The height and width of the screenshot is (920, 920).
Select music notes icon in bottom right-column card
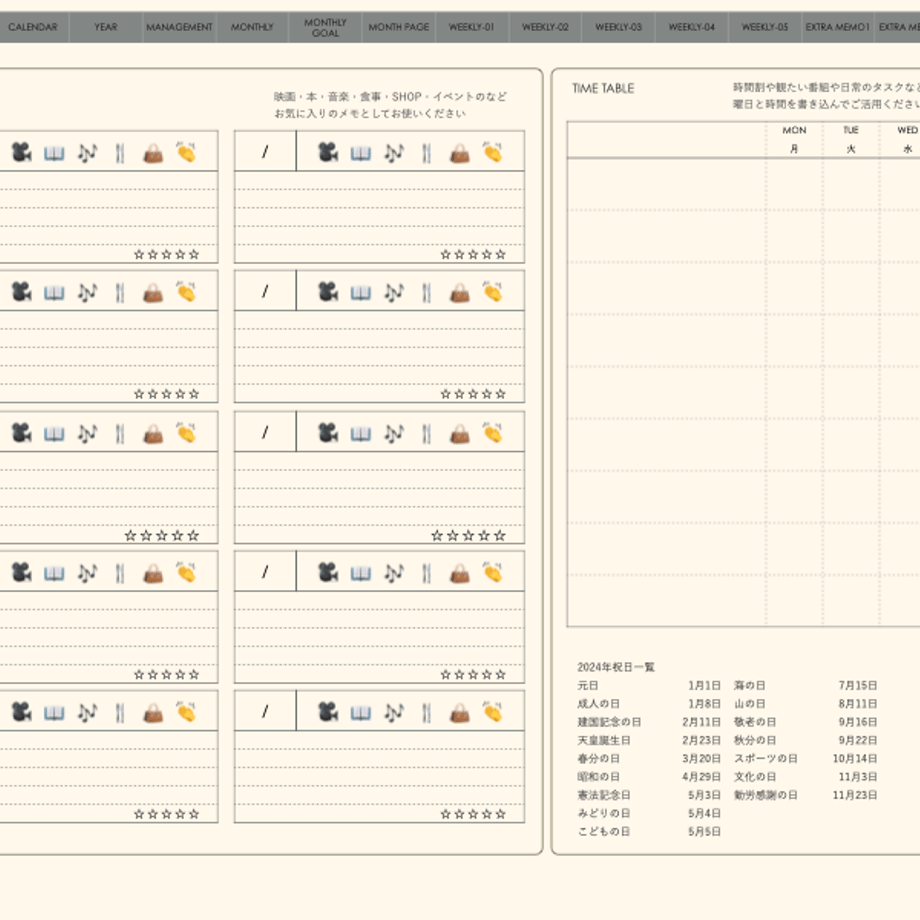click(x=394, y=712)
